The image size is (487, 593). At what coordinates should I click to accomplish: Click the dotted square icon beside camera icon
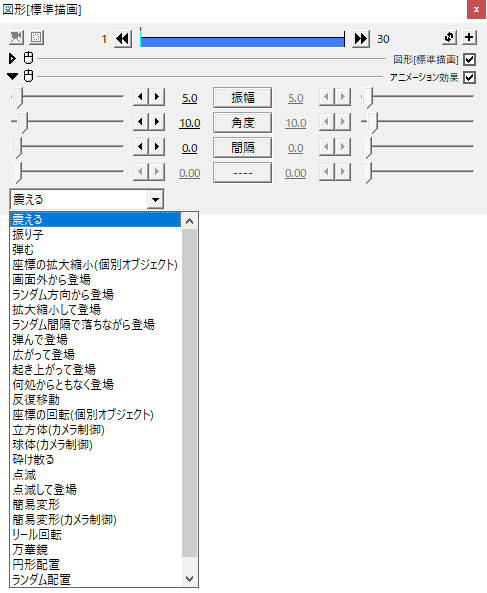point(36,37)
